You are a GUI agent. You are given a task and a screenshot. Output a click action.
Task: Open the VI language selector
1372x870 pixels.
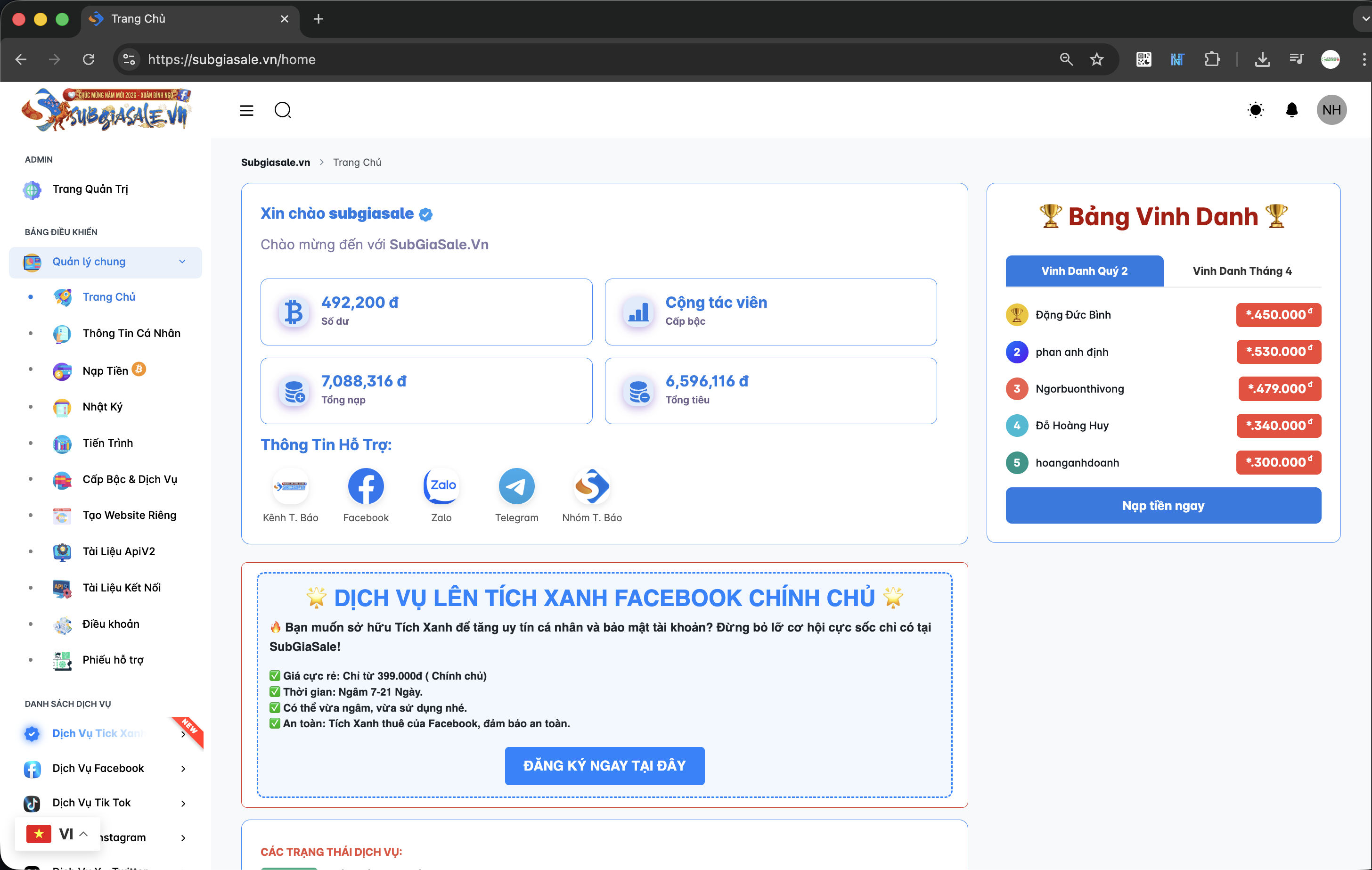[57, 834]
